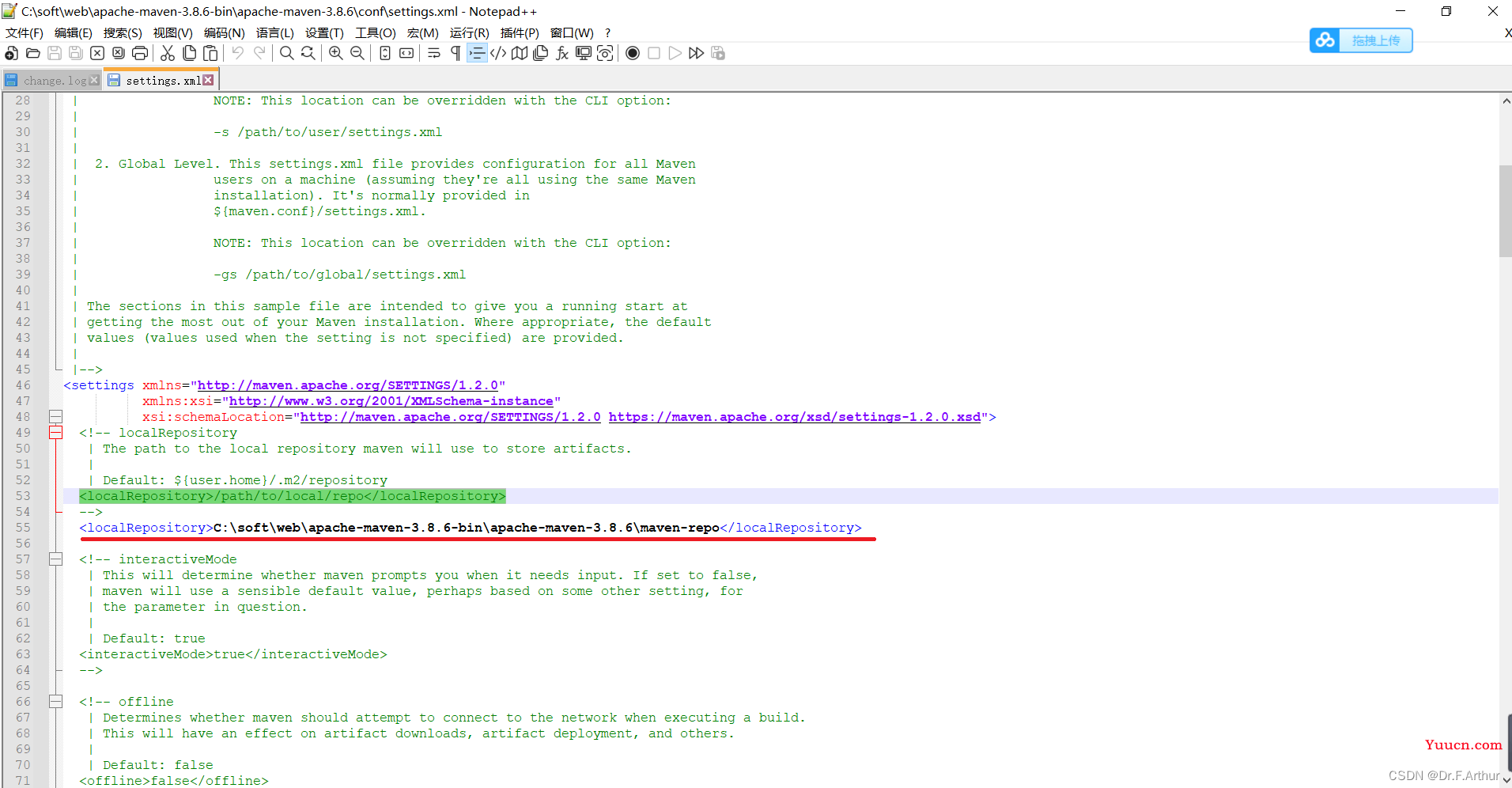Click Run macro multiple times icon
Image resolution: width=1512 pixels, height=788 pixels.
(x=697, y=53)
